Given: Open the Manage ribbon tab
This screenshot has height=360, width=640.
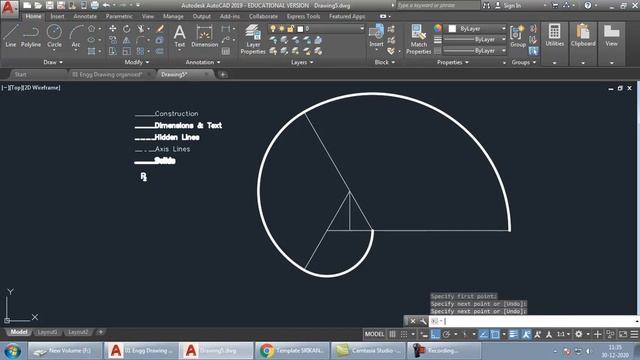Looking at the screenshot, I should [x=173, y=16].
